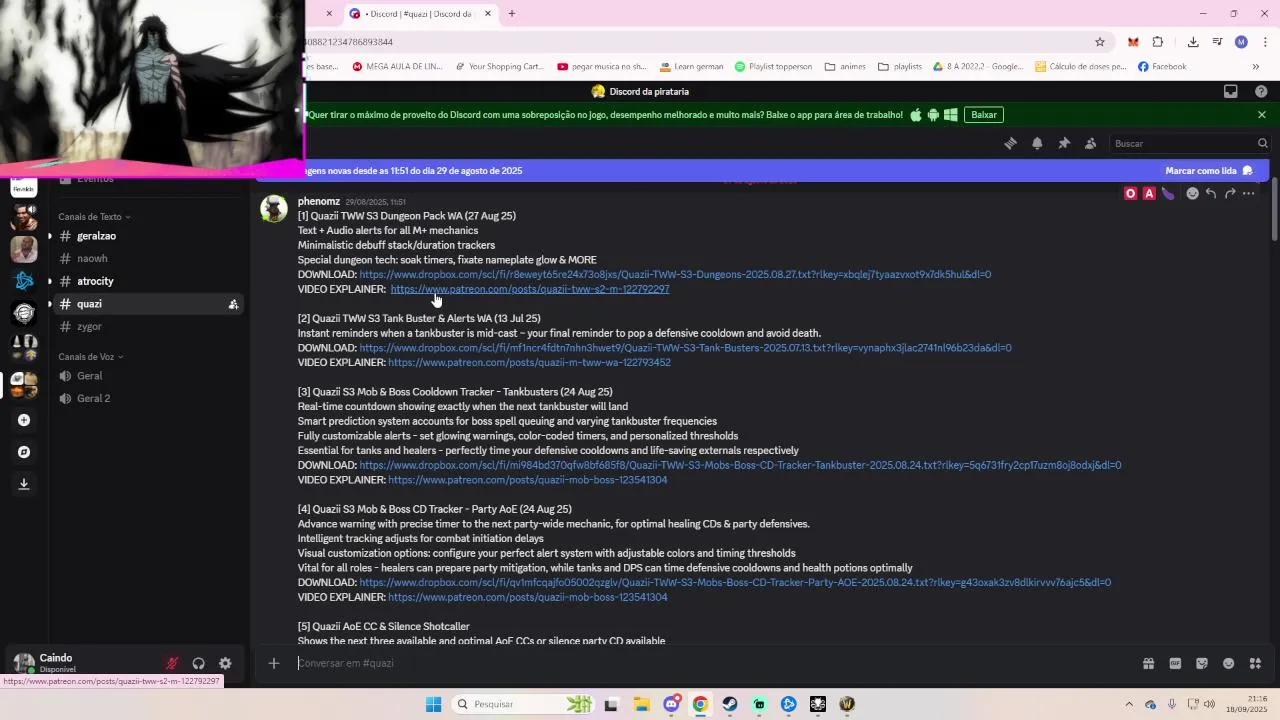1280x720 pixels.
Task: Click Baixar button in green banner
Action: tap(984, 114)
